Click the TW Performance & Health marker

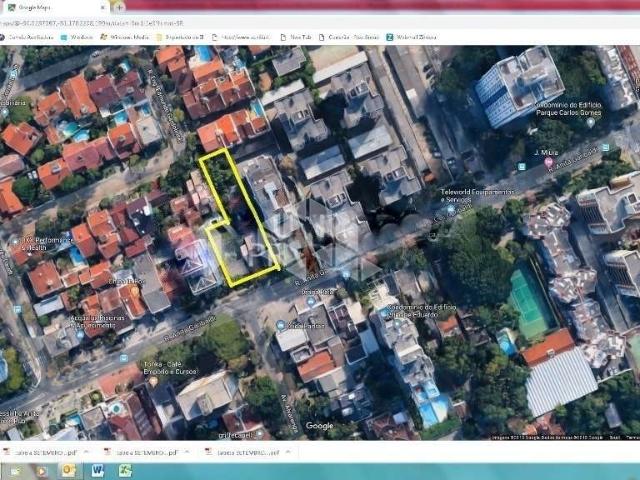coord(15,241)
